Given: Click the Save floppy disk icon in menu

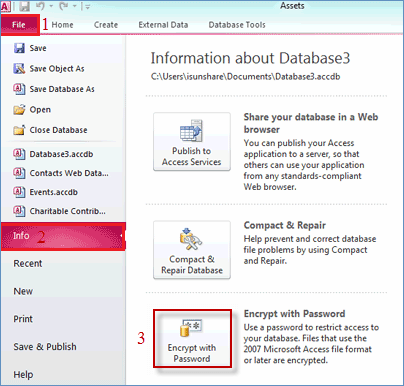Looking at the screenshot, I should [x=19, y=48].
